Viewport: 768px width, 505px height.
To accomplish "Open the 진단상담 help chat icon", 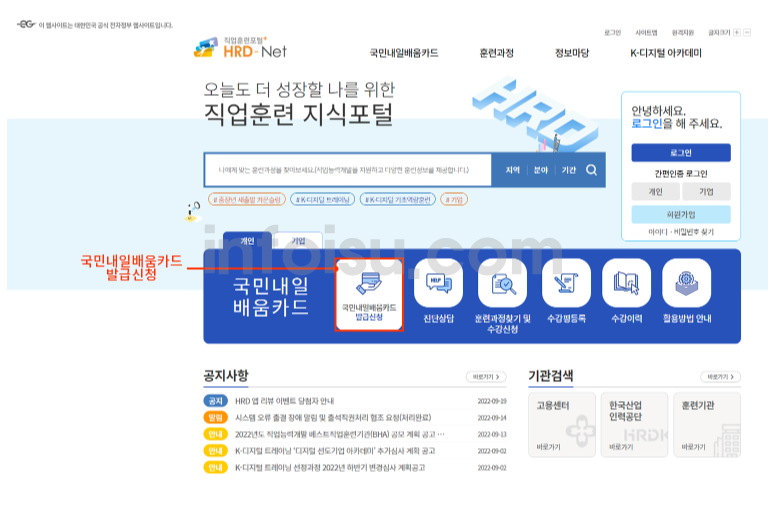I will 438,283.
